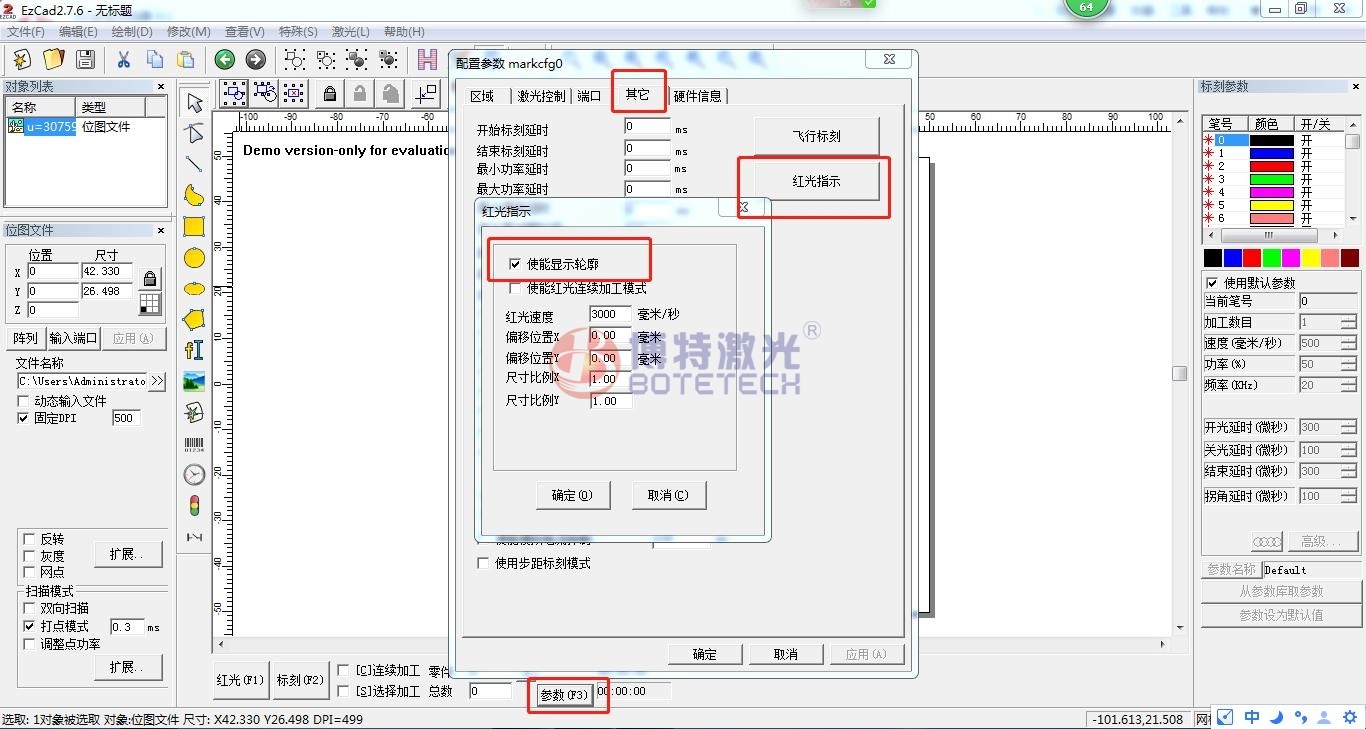Switch to the 硬件信息 tab
Image resolution: width=1366 pixels, height=729 pixels.
tap(697, 96)
